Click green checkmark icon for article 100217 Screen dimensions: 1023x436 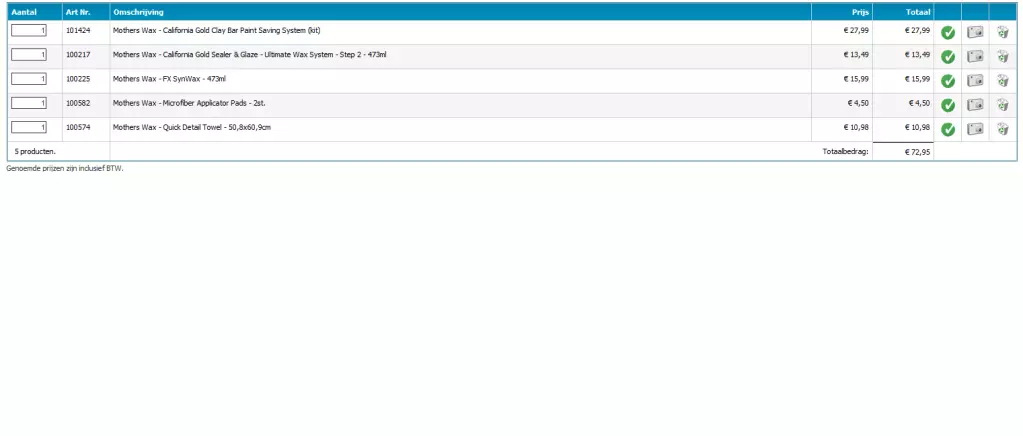pos(948,57)
